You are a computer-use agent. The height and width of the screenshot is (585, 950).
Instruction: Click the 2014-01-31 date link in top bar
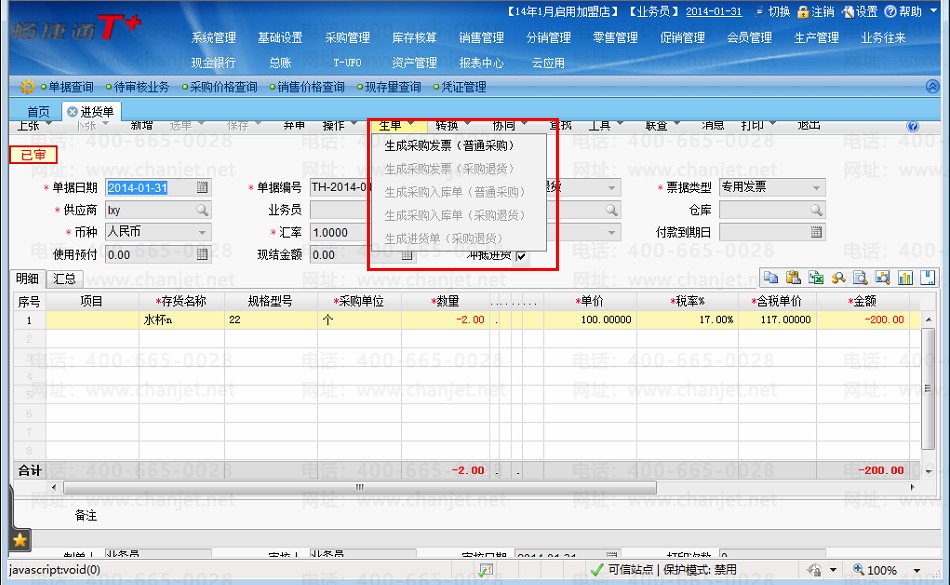[714, 12]
